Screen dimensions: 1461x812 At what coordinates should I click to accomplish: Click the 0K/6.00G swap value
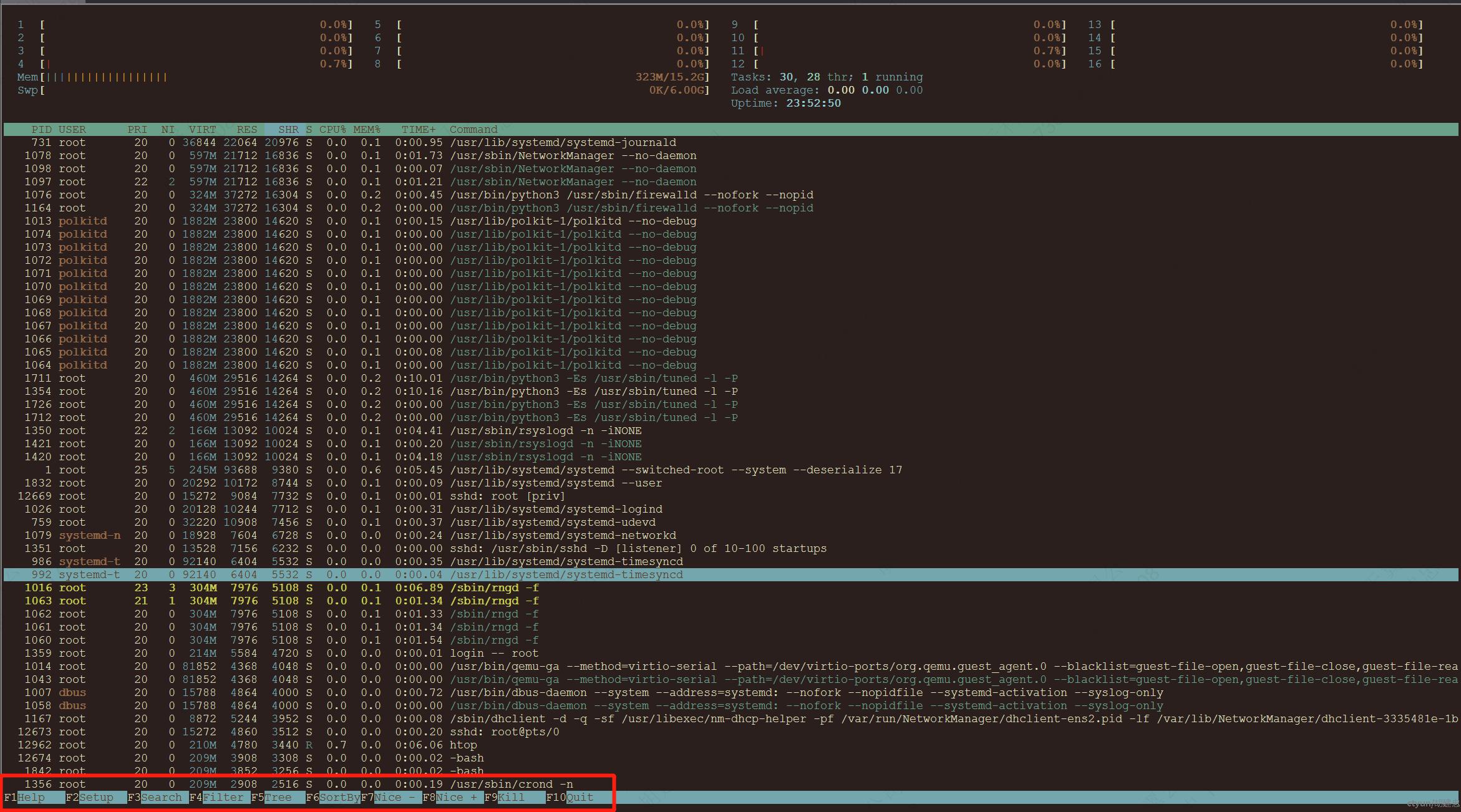pyautogui.click(x=676, y=90)
